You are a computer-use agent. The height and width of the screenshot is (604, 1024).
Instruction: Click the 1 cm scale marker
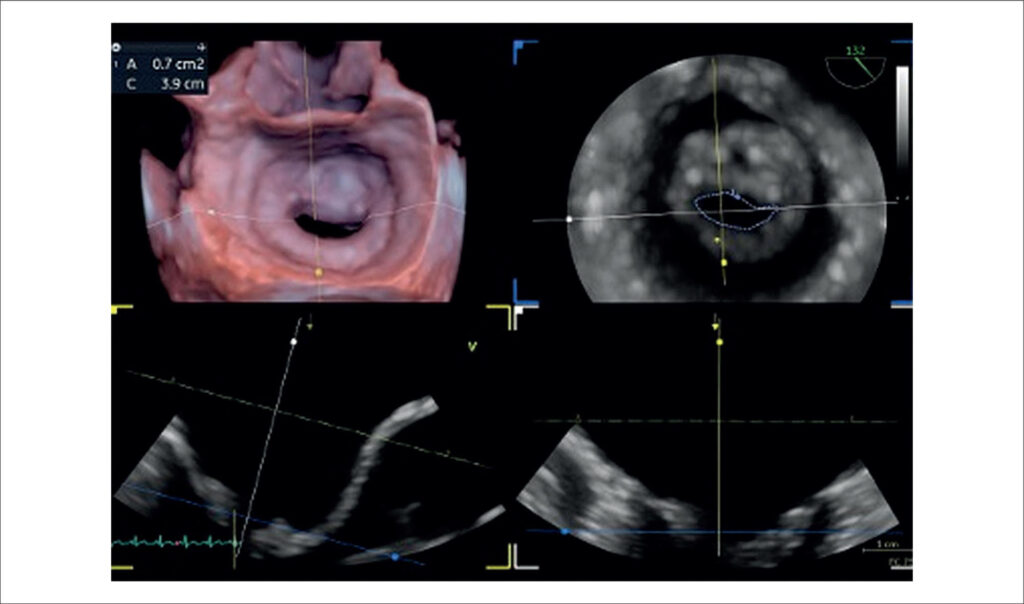coord(888,547)
